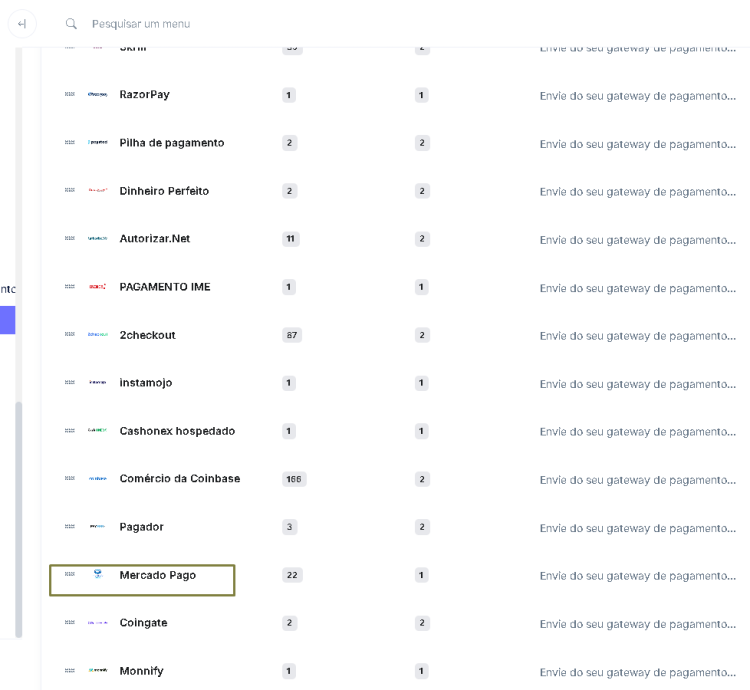
Task: Collapse the sidebar with the arrow icon
Action: click(22, 23)
